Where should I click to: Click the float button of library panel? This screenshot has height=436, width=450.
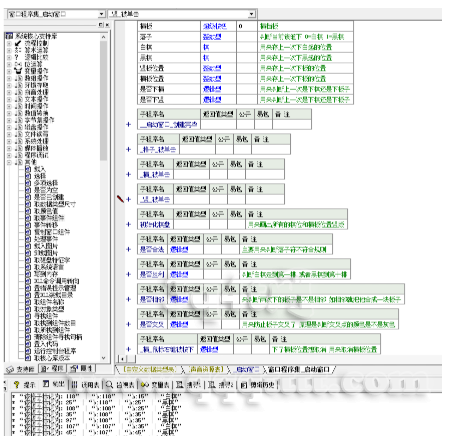coord(101,25)
